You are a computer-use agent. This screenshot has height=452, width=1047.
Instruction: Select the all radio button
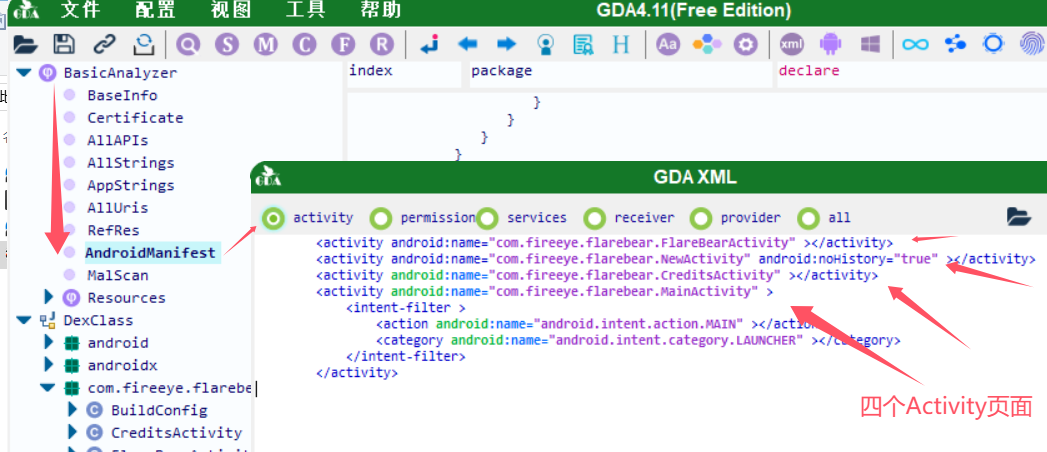pos(809,218)
